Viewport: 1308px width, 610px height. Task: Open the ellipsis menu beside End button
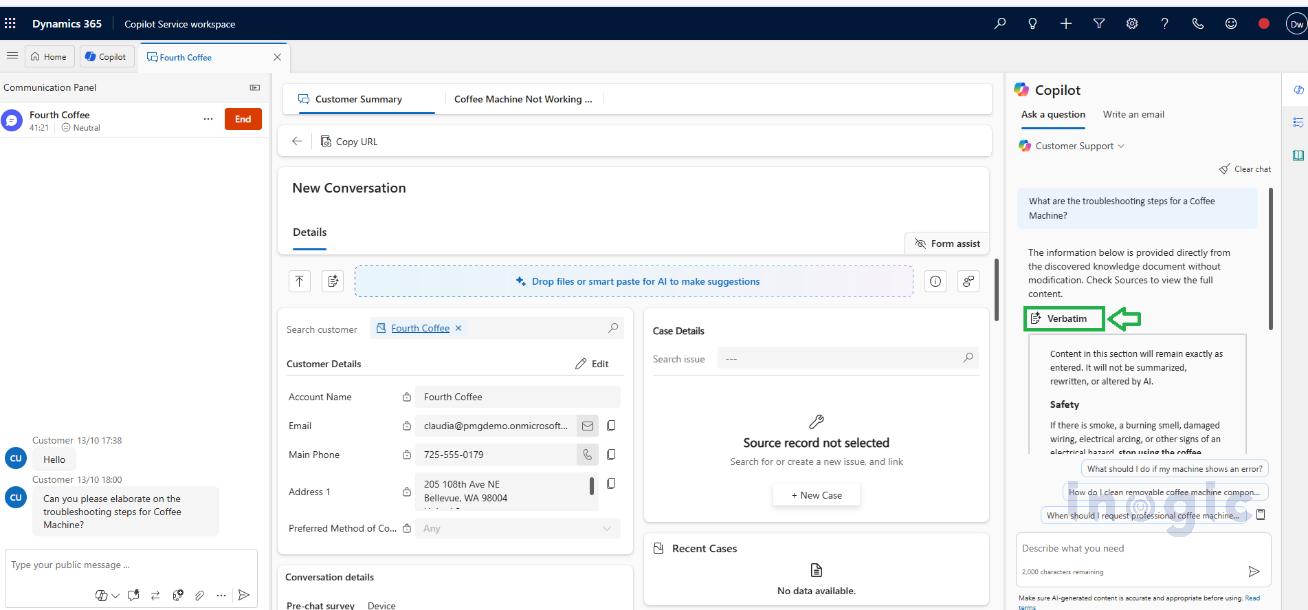[208, 119]
